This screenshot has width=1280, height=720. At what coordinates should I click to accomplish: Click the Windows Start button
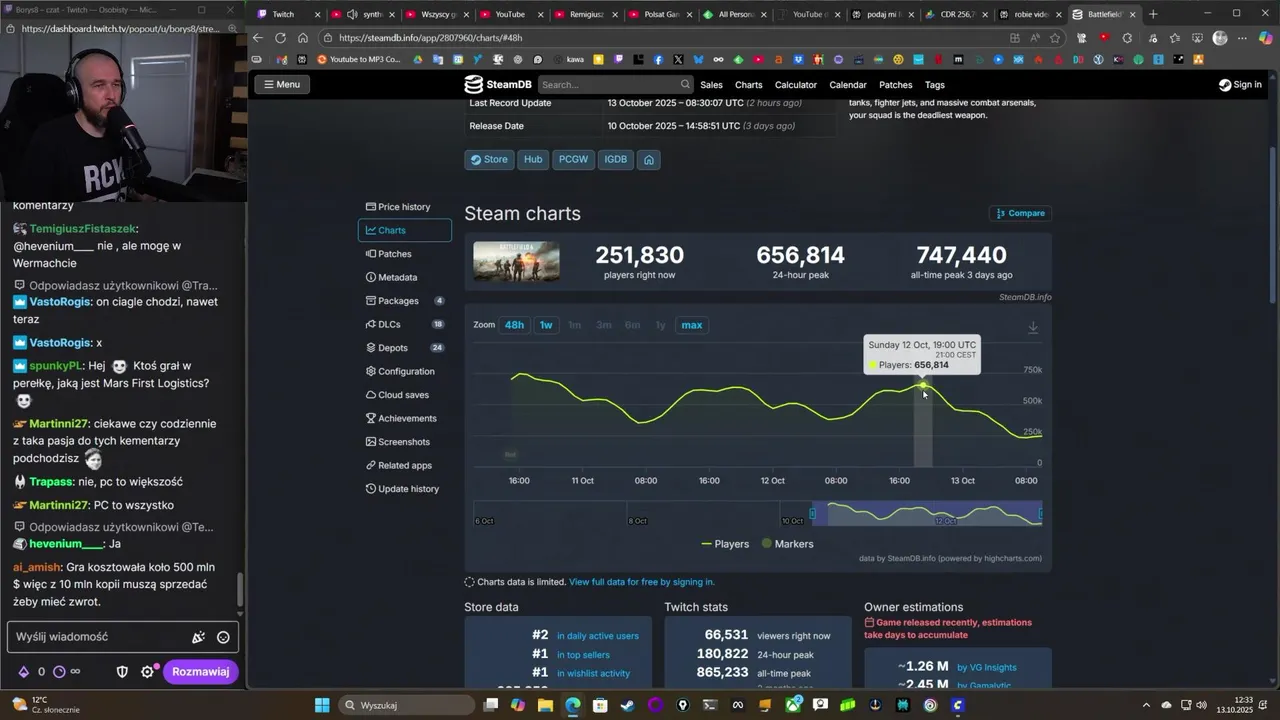coord(322,705)
